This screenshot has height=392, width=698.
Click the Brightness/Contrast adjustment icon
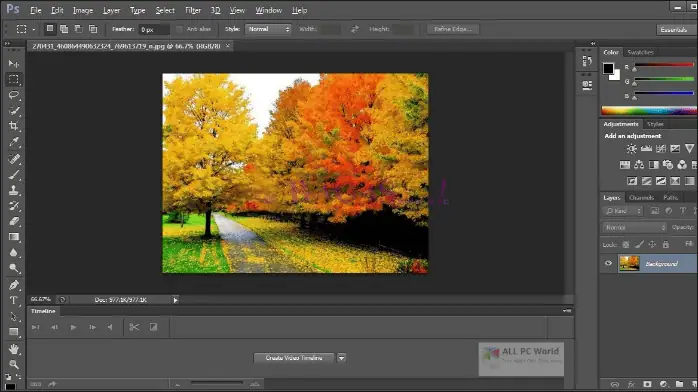pyautogui.click(x=631, y=149)
